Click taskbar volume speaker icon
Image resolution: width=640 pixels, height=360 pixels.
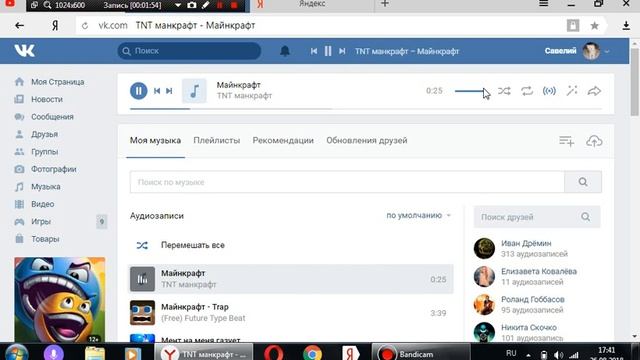(559, 355)
